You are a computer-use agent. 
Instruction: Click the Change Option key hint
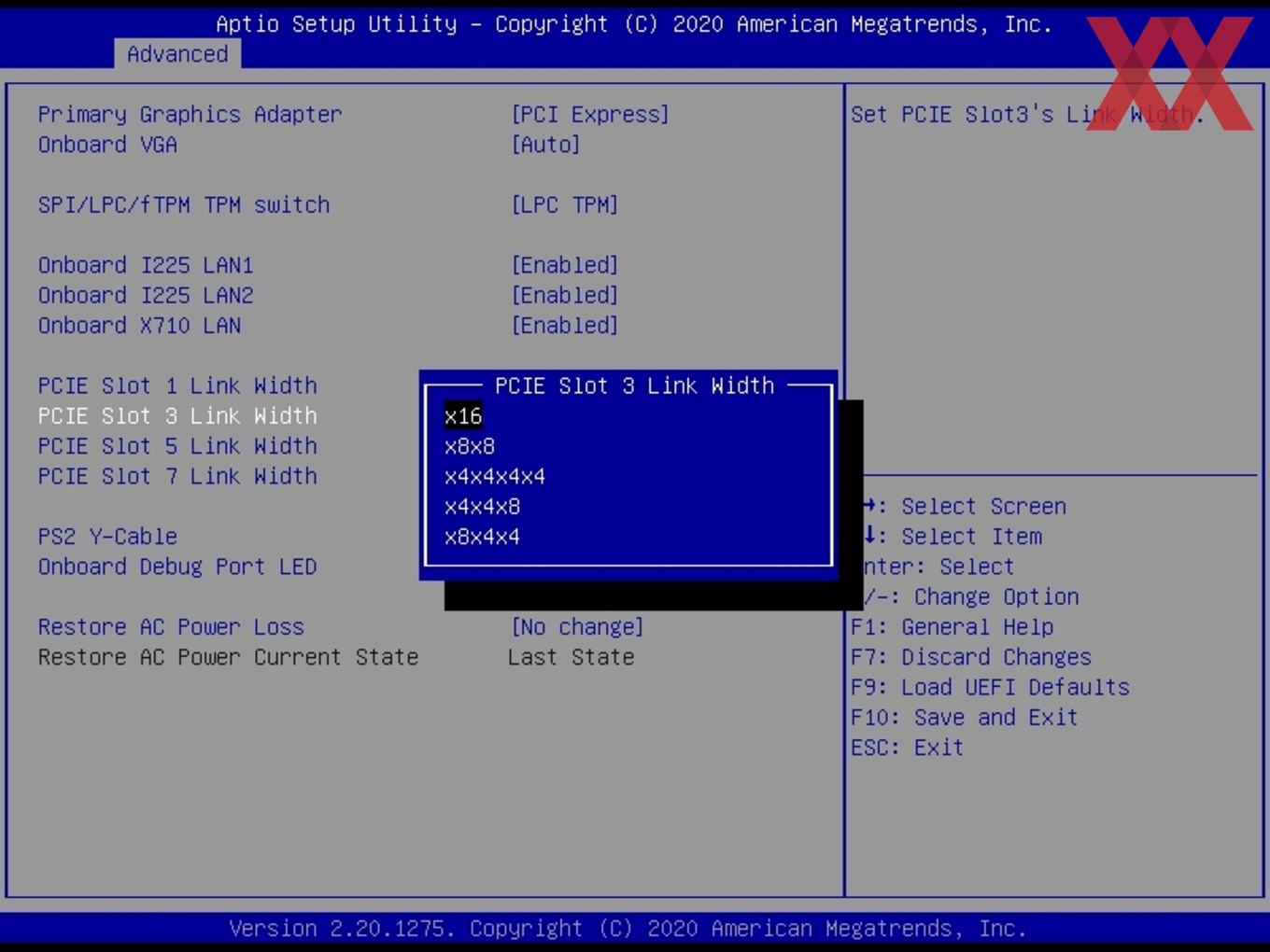[971, 596]
